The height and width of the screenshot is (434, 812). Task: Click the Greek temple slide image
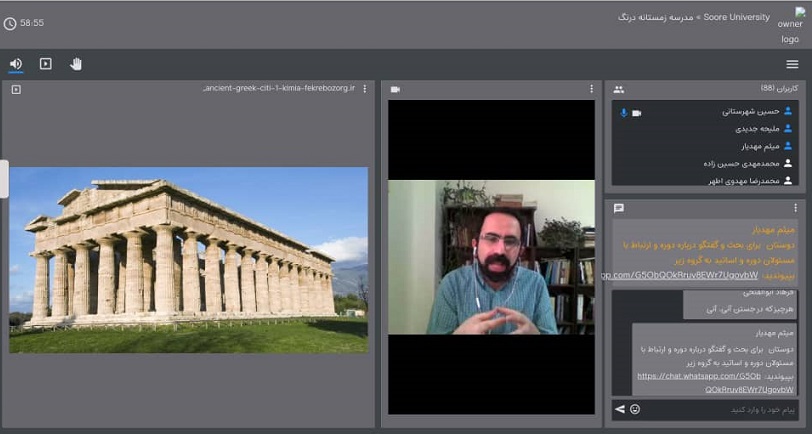[188, 260]
